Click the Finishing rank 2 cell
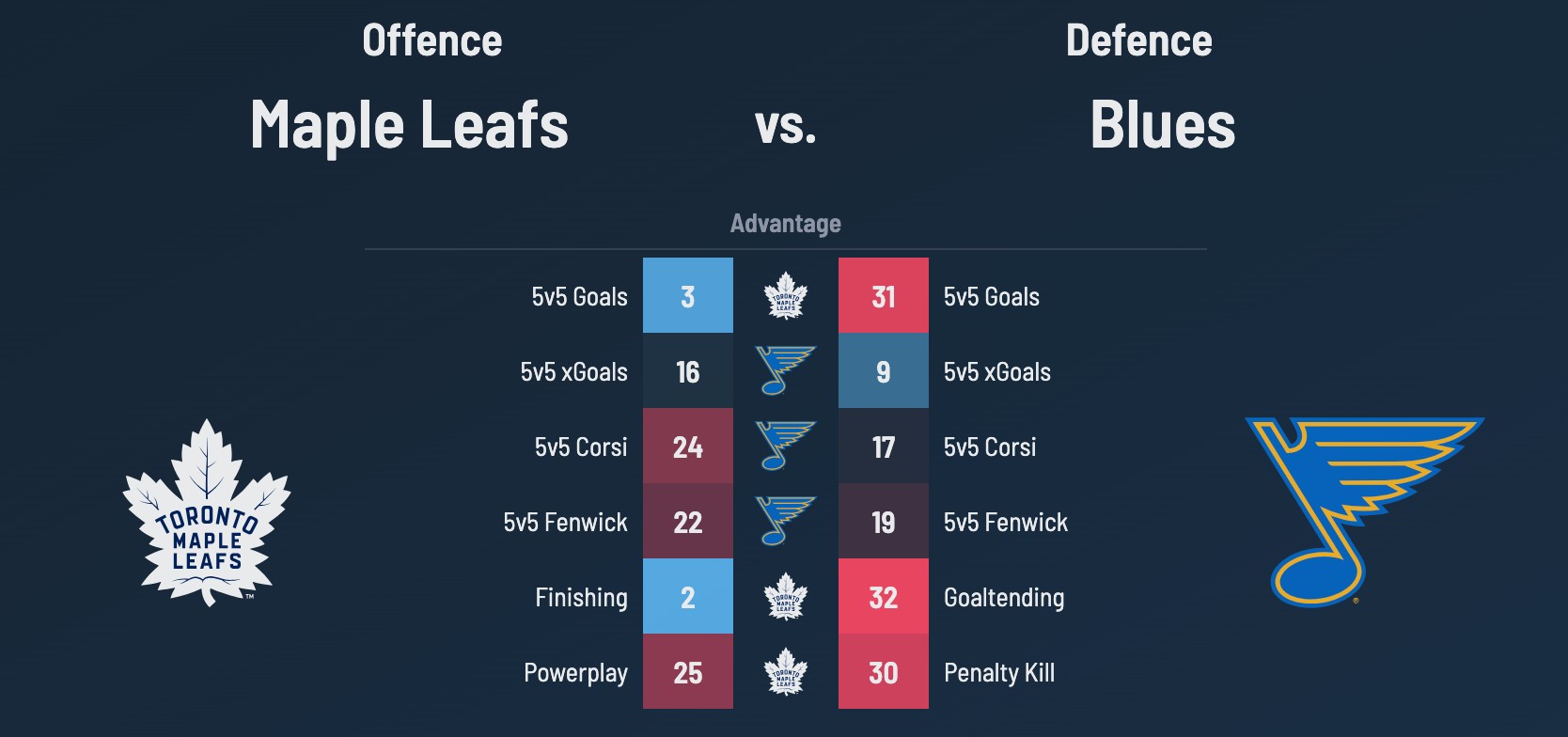Viewport: 1568px width, 737px height. [x=688, y=597]
